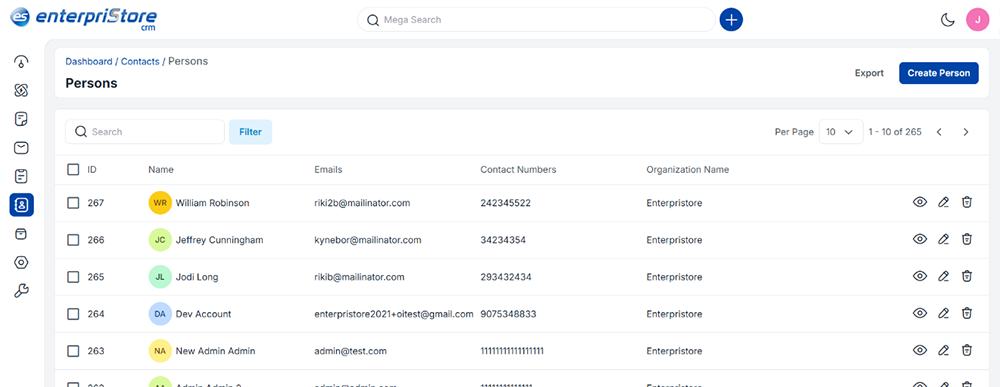Open the quotes note icon in sidebar
This screenshot has height=387, width=1000.
21,119
